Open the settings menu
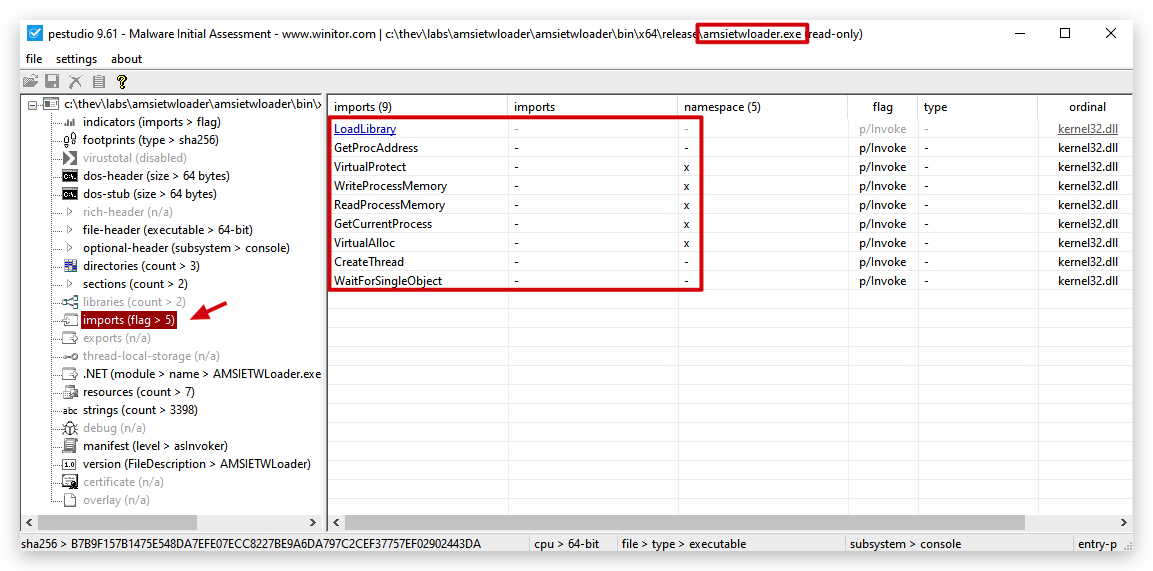Screen dimensions: 1153x571 pyautogui.click(x=76, y=59)
